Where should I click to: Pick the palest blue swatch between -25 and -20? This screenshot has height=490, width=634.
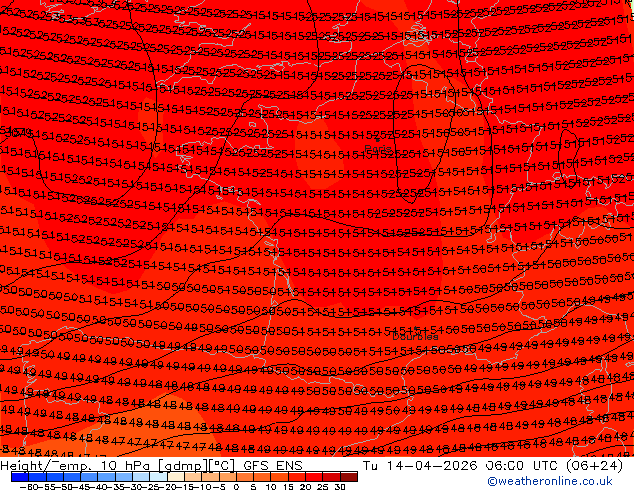point(158,477)
